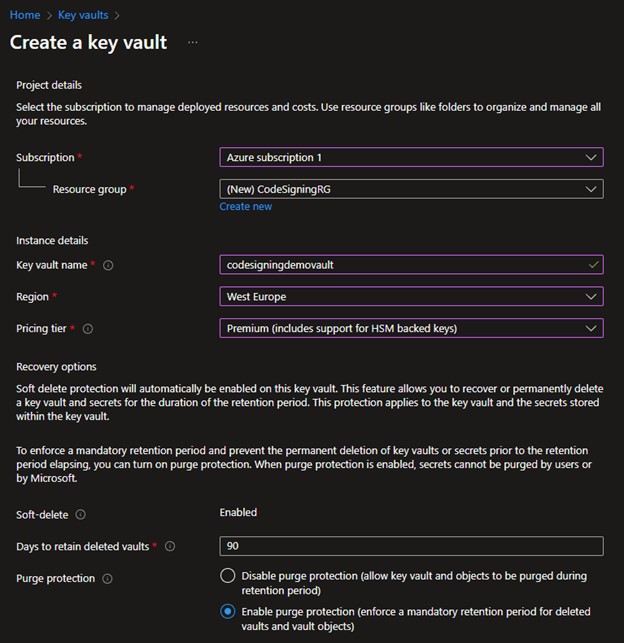Click the Enable purge protection label text
Viewport: 624px width, 643px height.
416,619
